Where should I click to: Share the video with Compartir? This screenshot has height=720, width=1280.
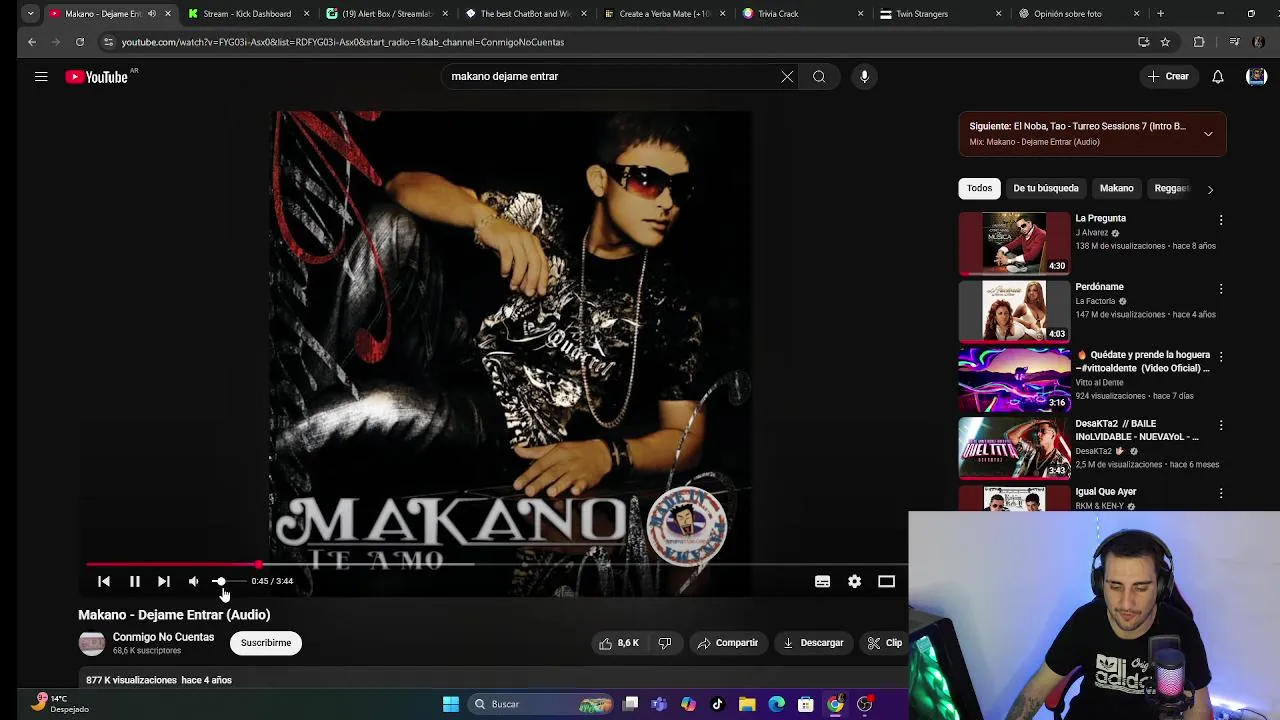[x=728, y=643]
